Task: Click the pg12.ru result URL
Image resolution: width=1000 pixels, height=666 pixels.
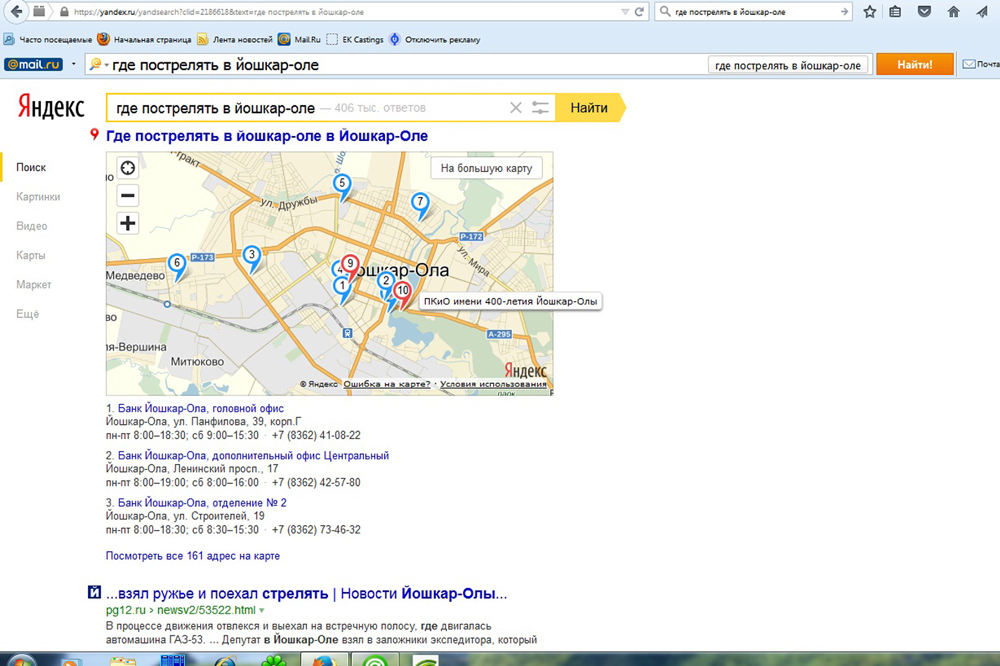Action: point(180,610)
